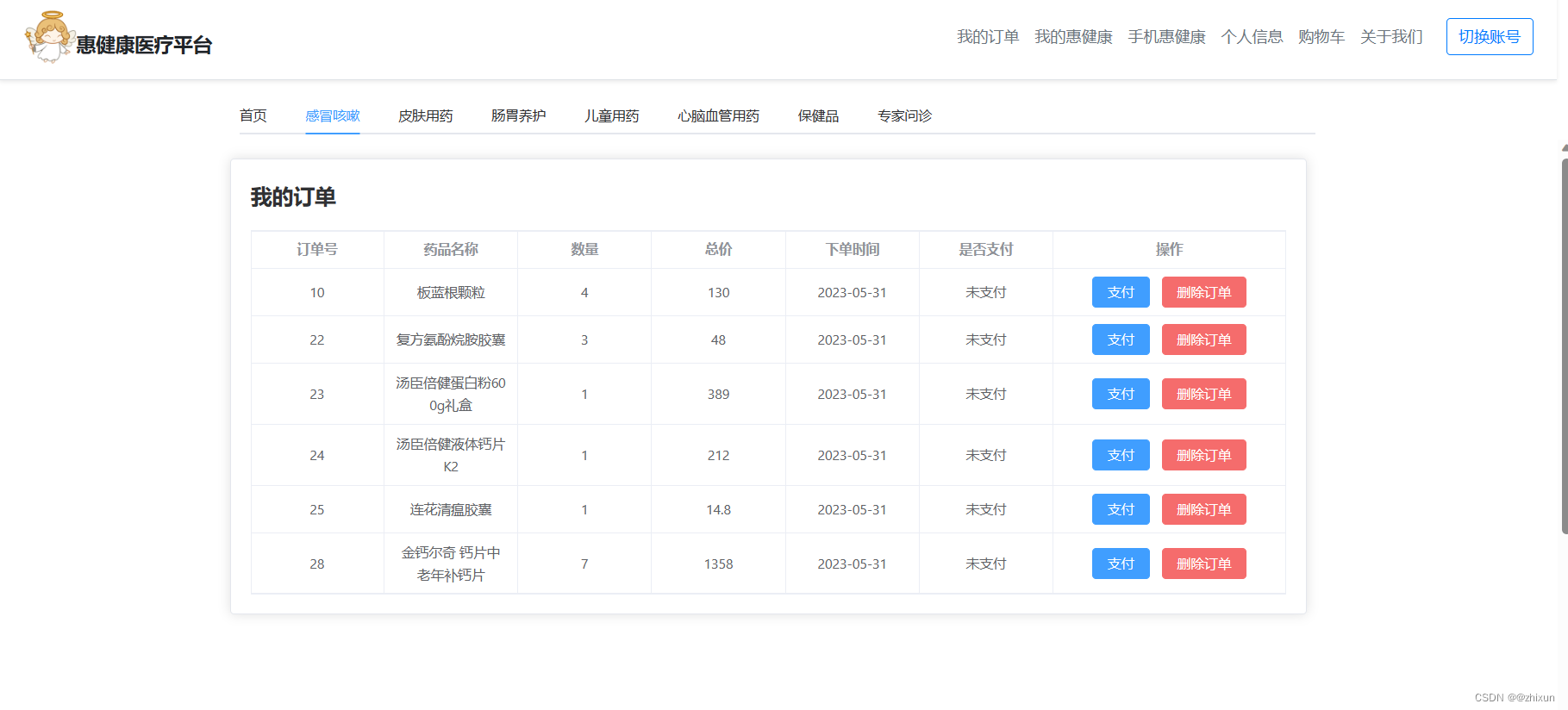Click the page vertical scrollbar
Screen dimensions: 1568x710
coord(1564,345)
